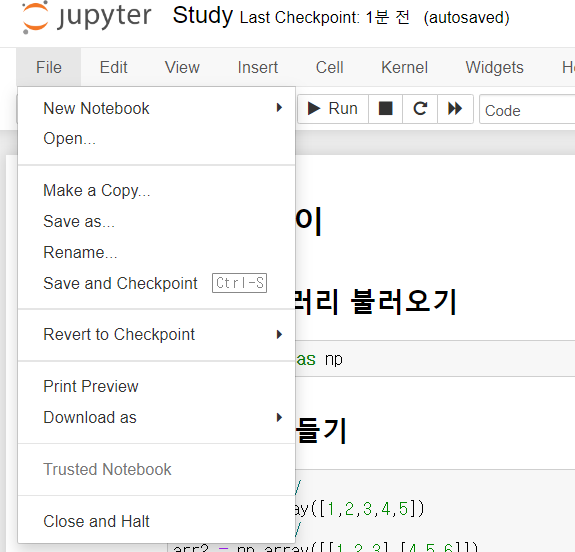Expand the Revert to Checkpoint submenu arrow

tap(279, 334)
